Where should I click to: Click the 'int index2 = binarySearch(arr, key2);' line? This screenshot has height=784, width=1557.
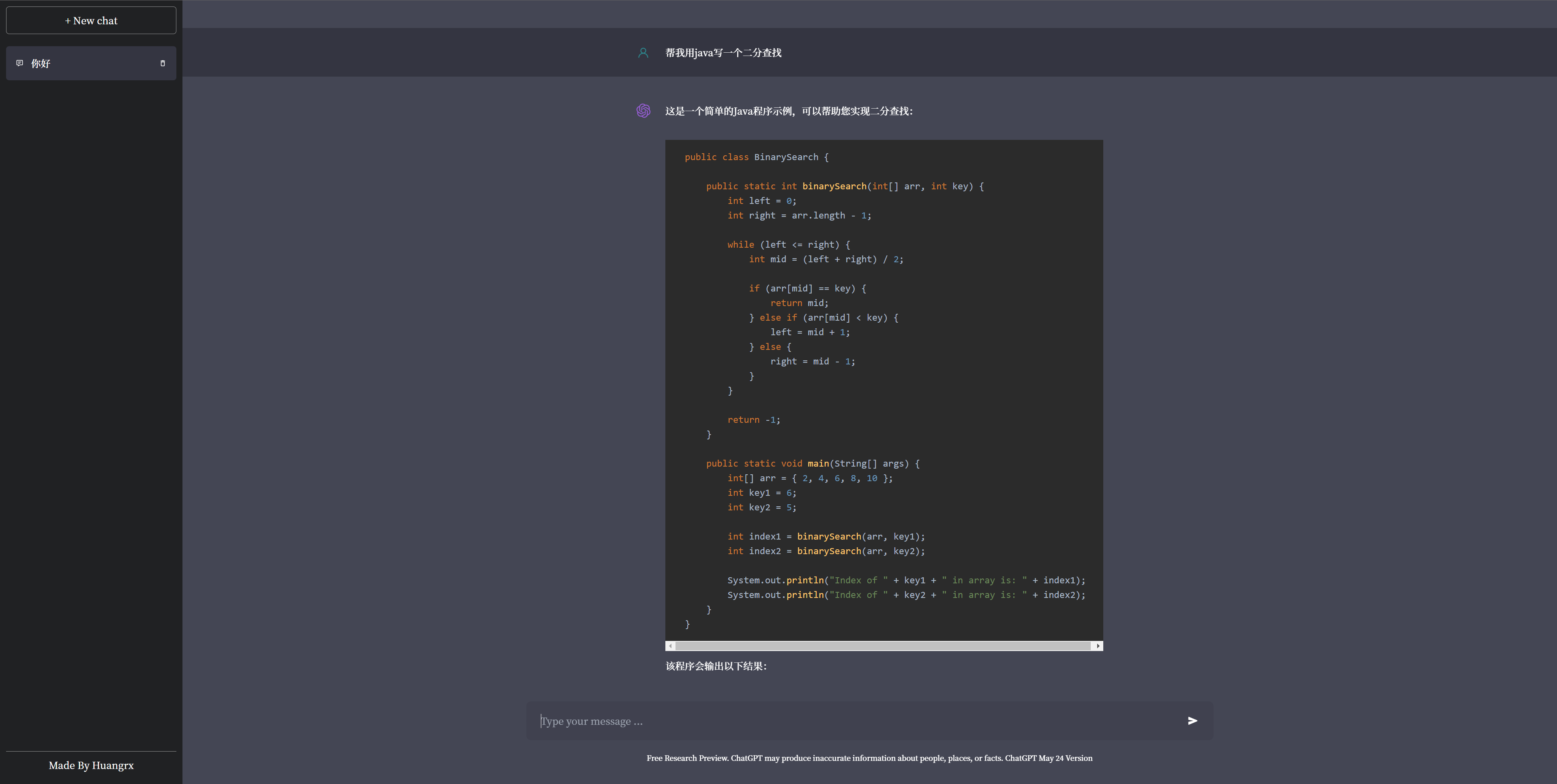click(x=826, y=551)
